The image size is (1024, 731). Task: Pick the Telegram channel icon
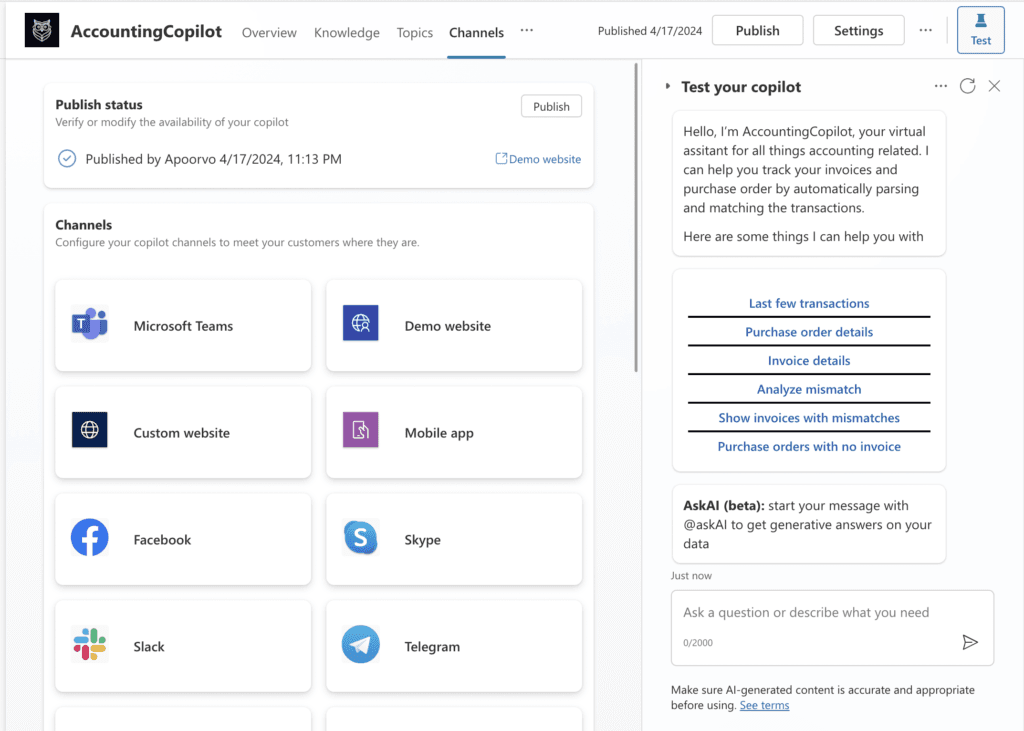coord(360,645)
